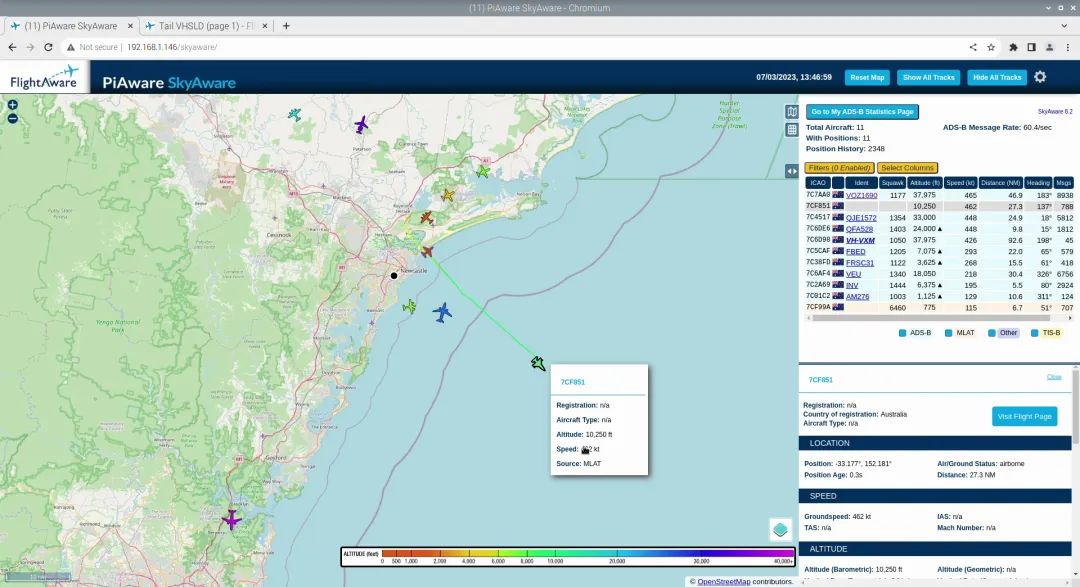Open the OpenStreetMap contributors link
1080x587 pixels.
point(723,581)
